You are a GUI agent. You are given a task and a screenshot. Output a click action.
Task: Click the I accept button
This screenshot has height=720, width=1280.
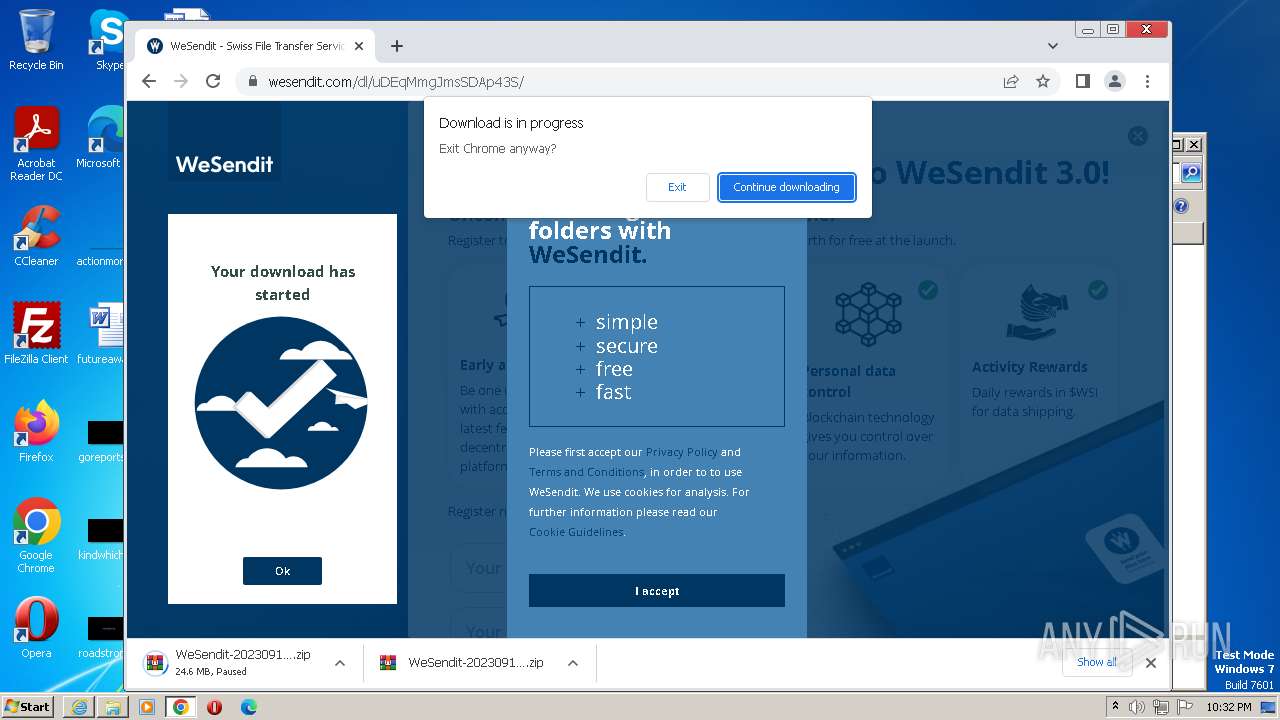(x=657, y=591)
